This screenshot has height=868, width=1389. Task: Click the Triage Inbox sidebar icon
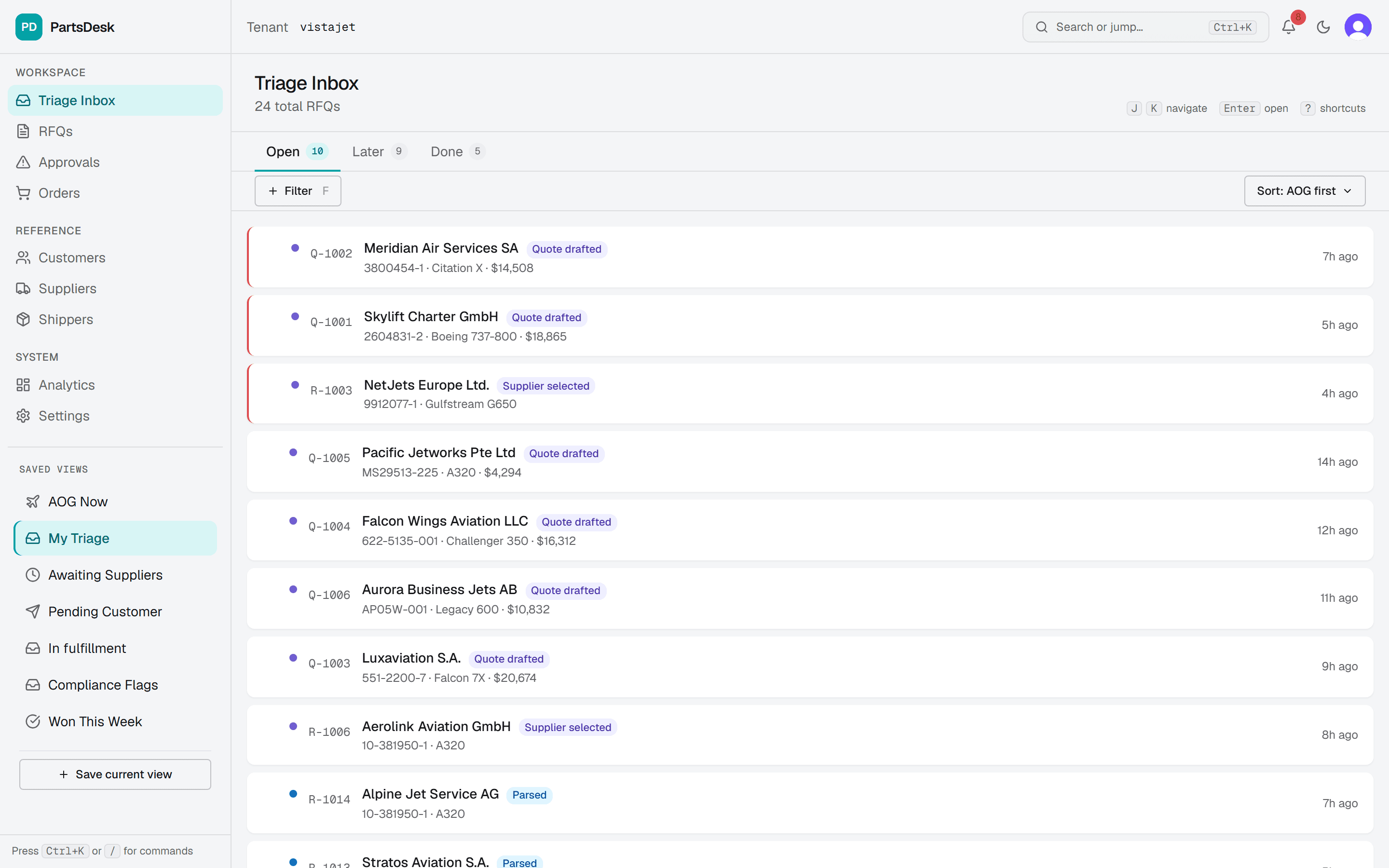23,100
